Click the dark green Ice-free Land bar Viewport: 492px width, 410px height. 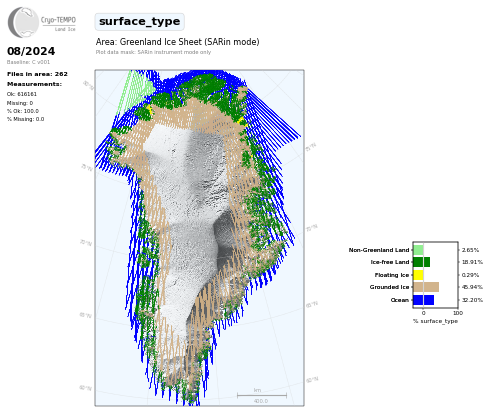click(421, 262)
